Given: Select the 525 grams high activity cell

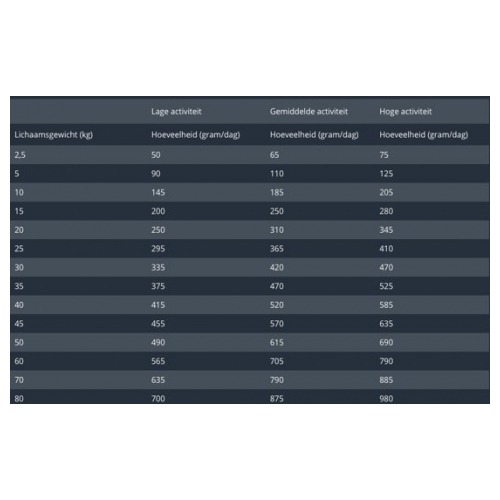Looking at the screenshot, I should tap(386, 286).
